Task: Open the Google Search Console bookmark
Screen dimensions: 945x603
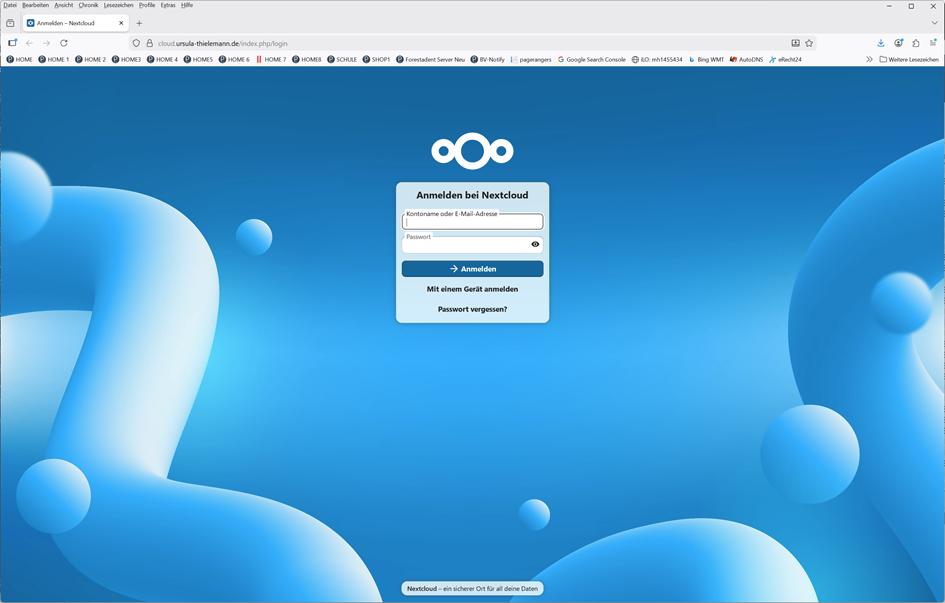Action: pos(591,59)
